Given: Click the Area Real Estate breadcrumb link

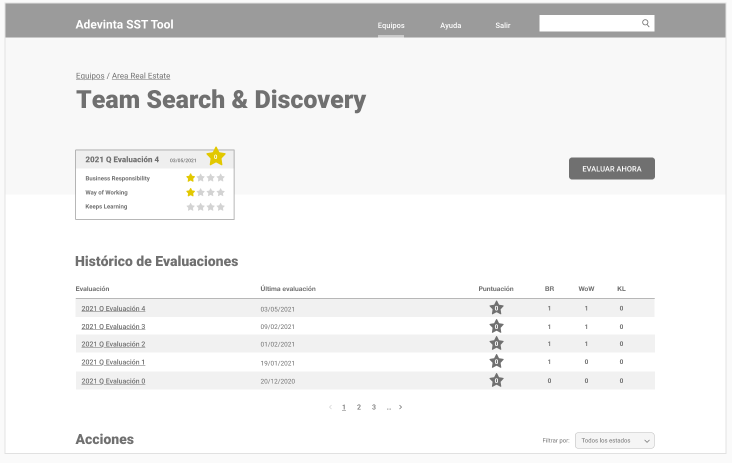Looking at the screenshot, I should (x=141, y=76).
